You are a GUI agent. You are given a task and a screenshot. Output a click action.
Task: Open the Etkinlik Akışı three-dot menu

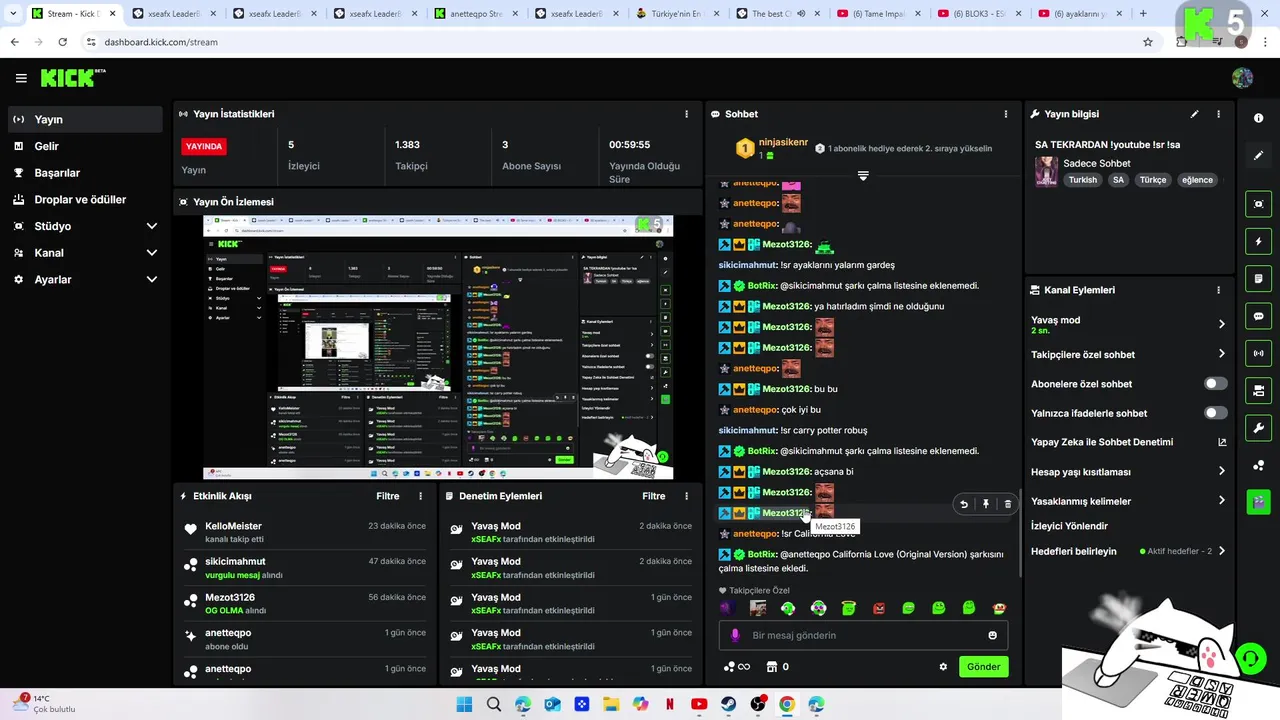[420, 496]
